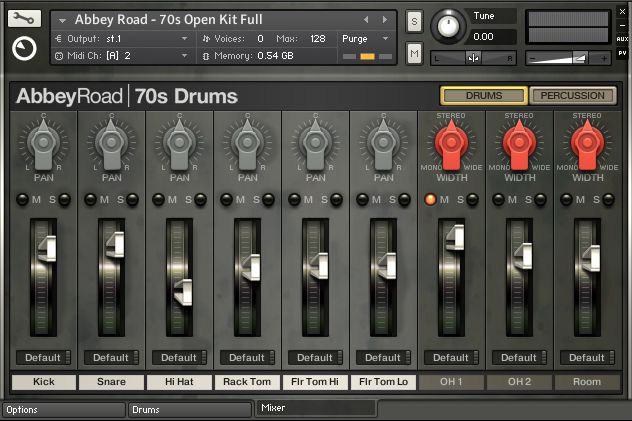This screenshot has height=421, width=632.
Task: Toggle the PV button
Action: [622, 53]
